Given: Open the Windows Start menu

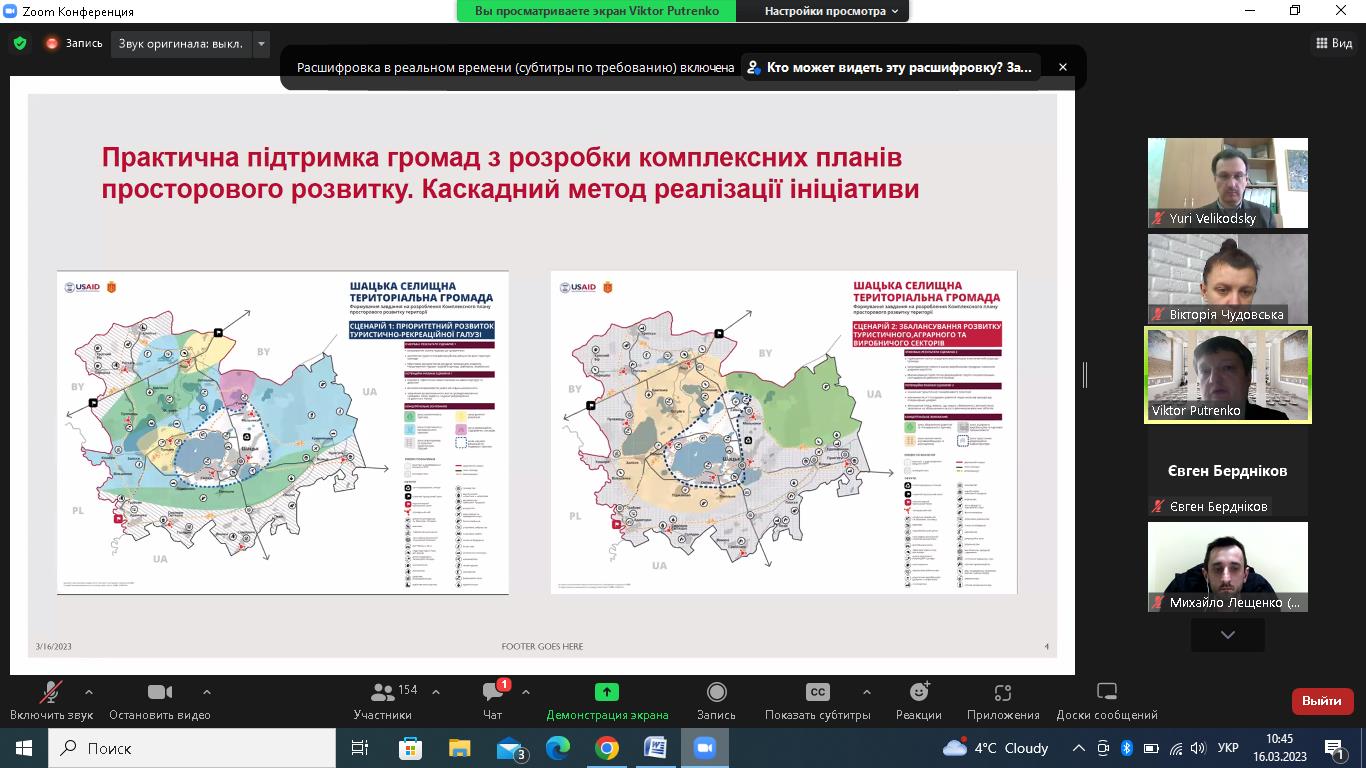Looking at the screenshot, I should click(x=23, y=748).
